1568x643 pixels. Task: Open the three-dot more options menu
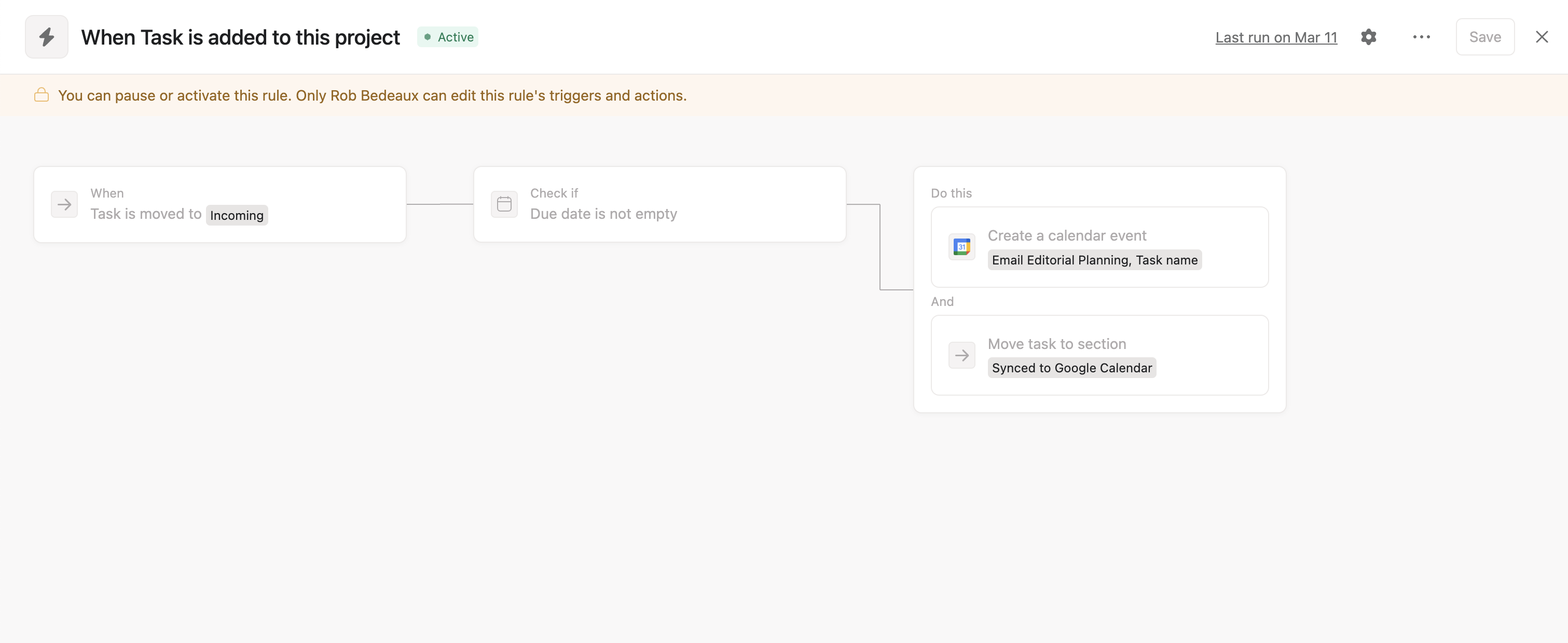1421,37
